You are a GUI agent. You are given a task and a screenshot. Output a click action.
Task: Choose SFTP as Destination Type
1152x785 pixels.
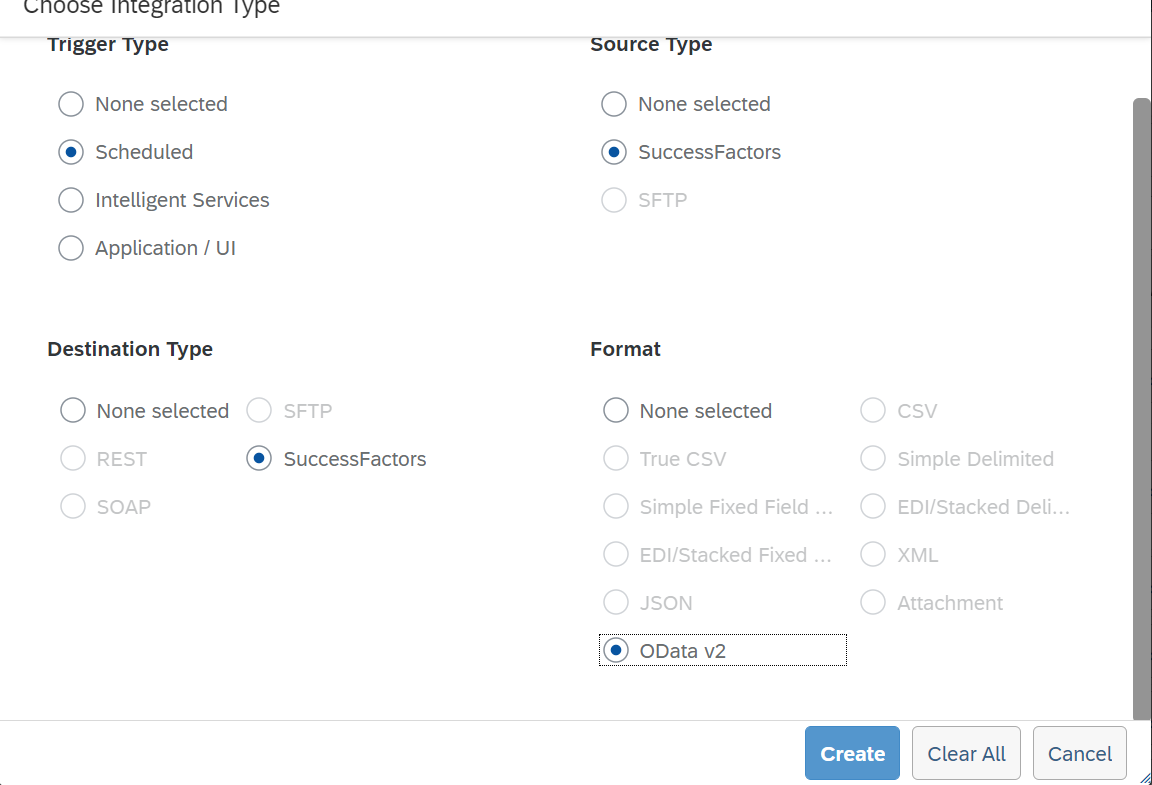[x=259, y=410]
